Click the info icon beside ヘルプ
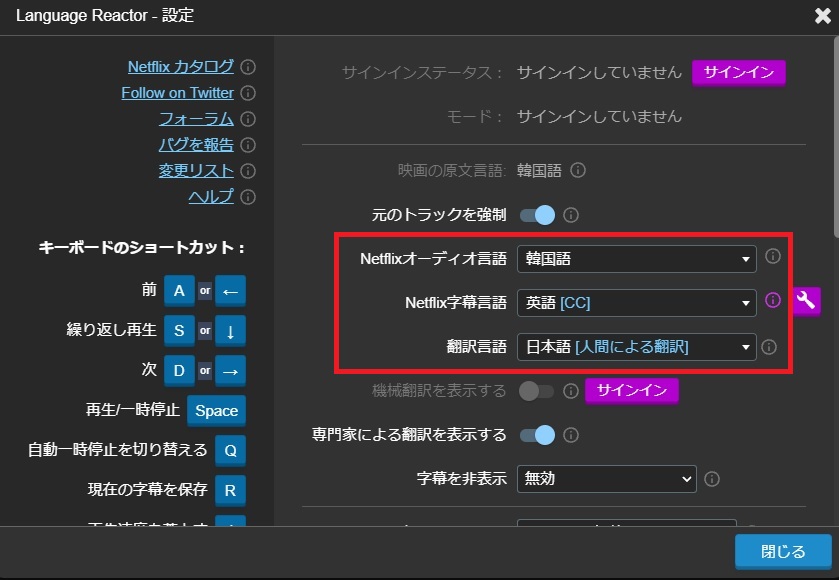The height and width of the screenshot is (580, 839). pos(249,197)
